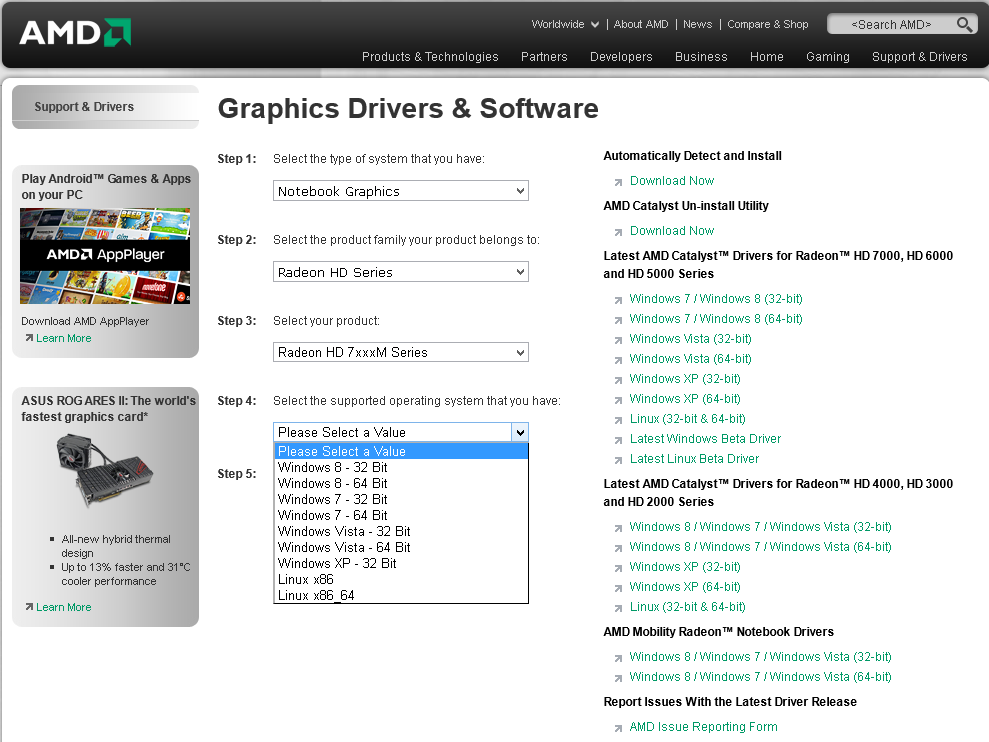Open Products & Technologies menu
This screenshot has width=989, height=742.
(430, 57)
